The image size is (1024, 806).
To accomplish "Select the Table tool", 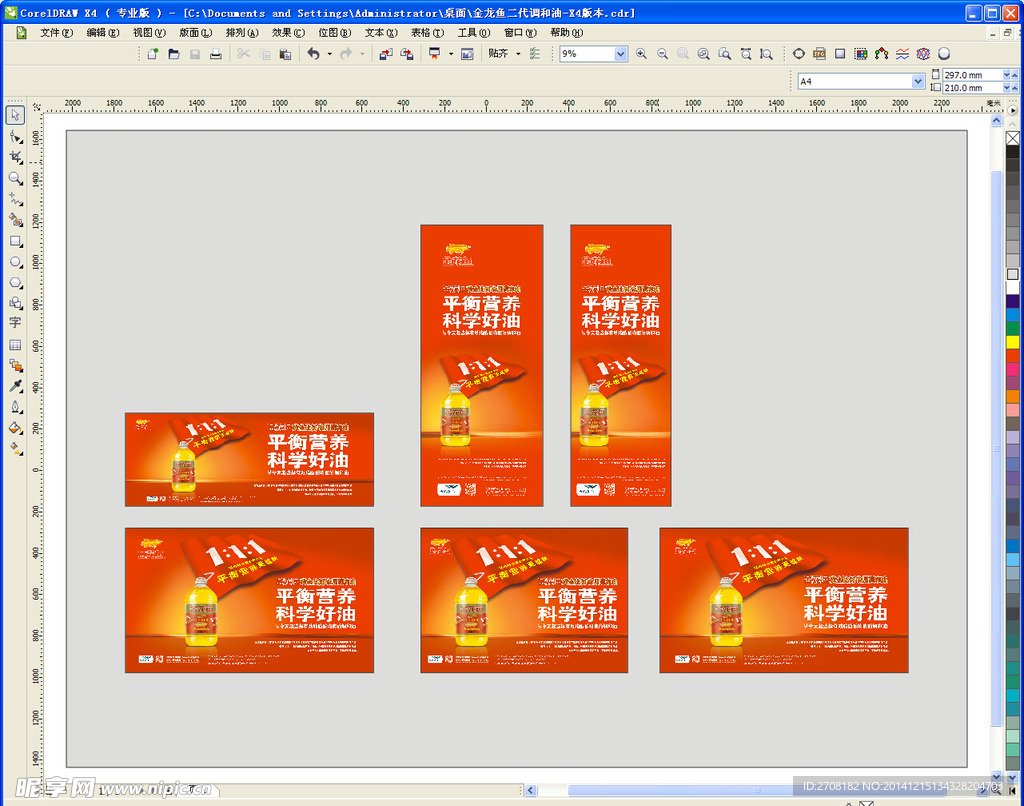I will click(15, 344).
